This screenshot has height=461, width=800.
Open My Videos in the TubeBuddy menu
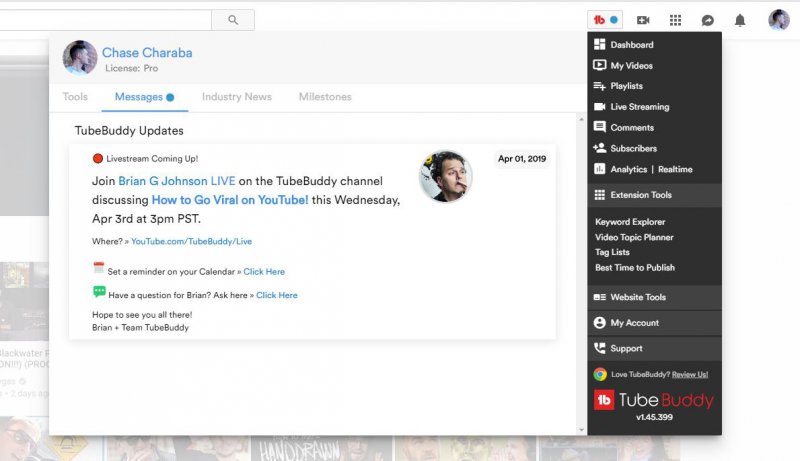point(631,66)
